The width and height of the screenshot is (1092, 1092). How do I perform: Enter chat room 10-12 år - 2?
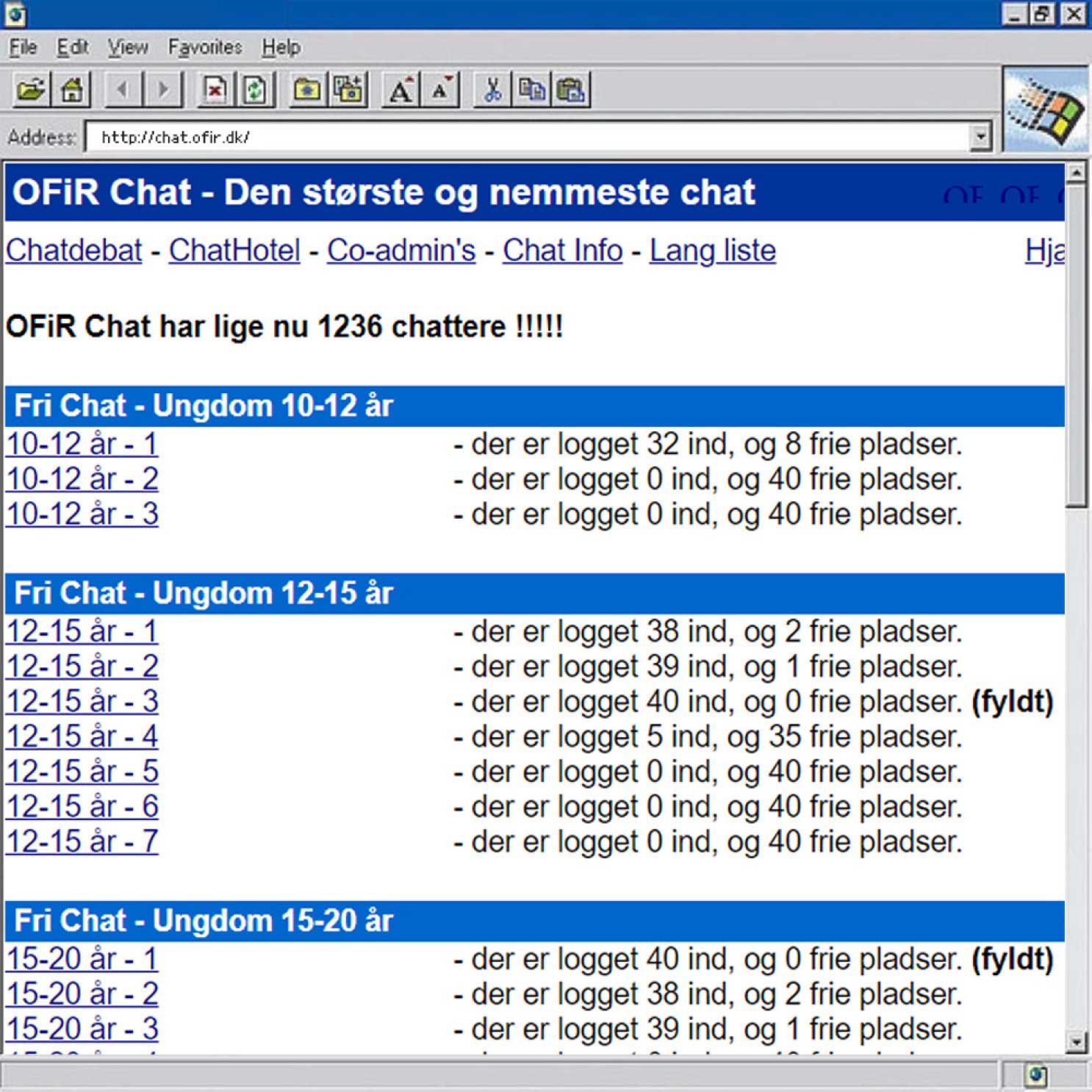coord(82,479)
